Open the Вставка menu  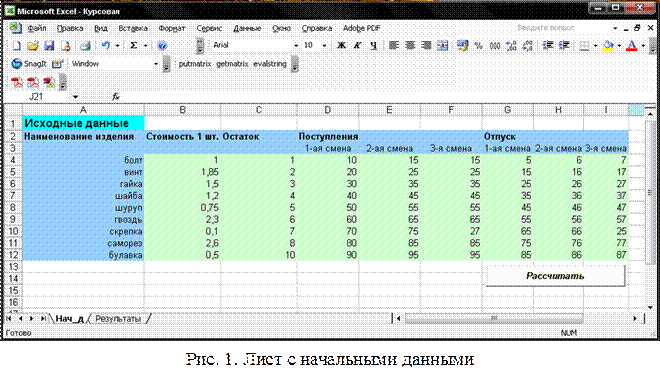pyautogui.click(x=133, y=28)
